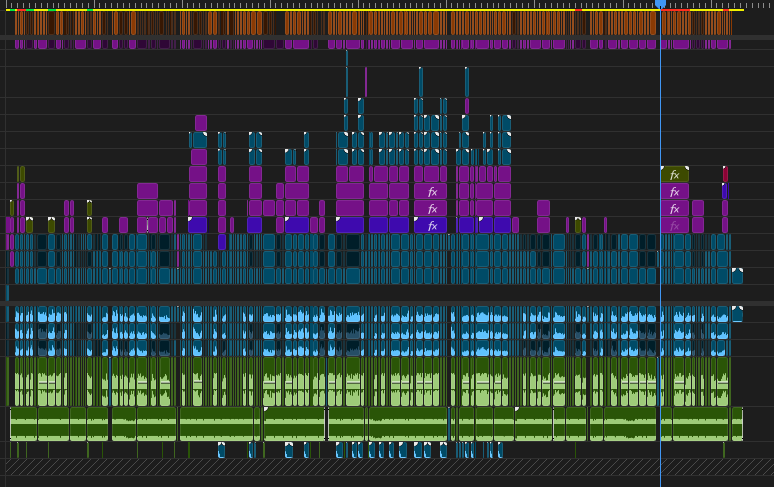The height and width of the screenshot is (487, 774).
Task: Select the violet clip inside the upper teal video row
Action: coord(222,242)
